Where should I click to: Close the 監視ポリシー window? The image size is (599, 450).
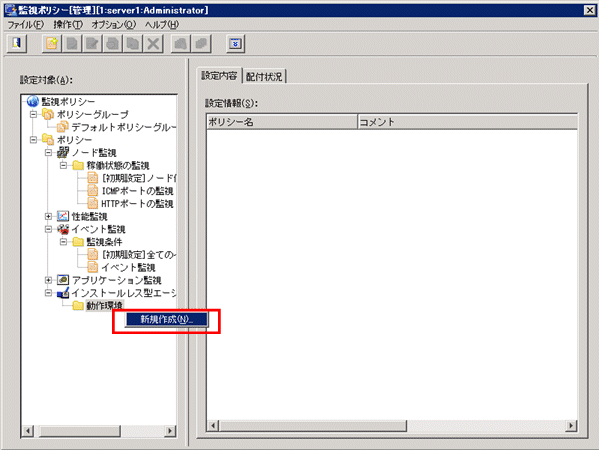pyautogui.click(x=589, y=10)
